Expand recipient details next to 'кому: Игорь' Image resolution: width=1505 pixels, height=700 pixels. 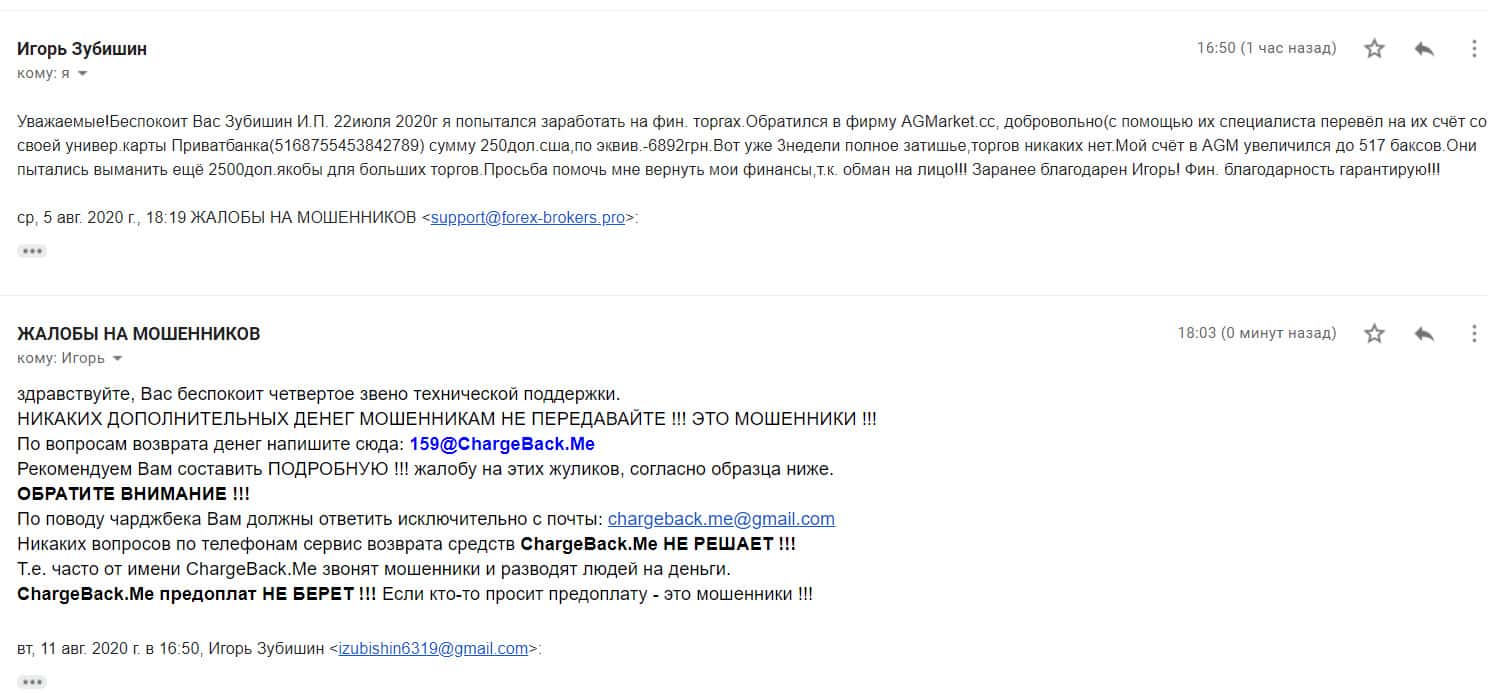118,359
